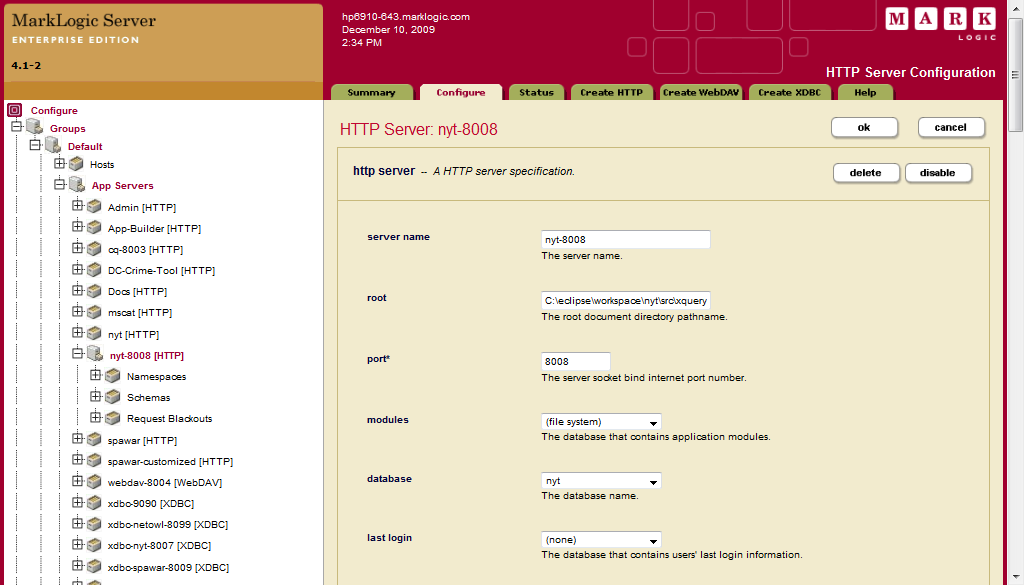
Task: Click the page vertical scrollbar thumb
Action: [1016, 74]
